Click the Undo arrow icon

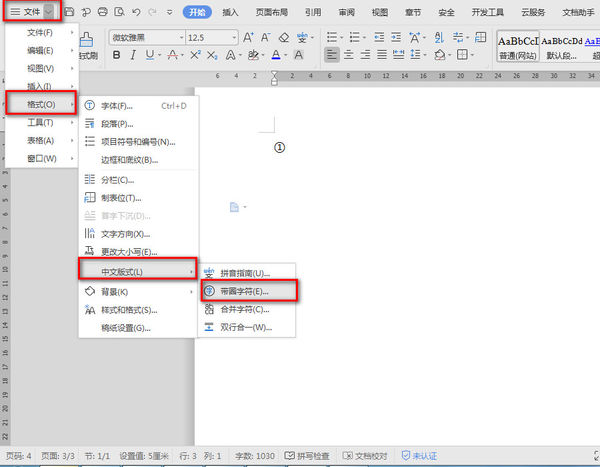point(136,12)
